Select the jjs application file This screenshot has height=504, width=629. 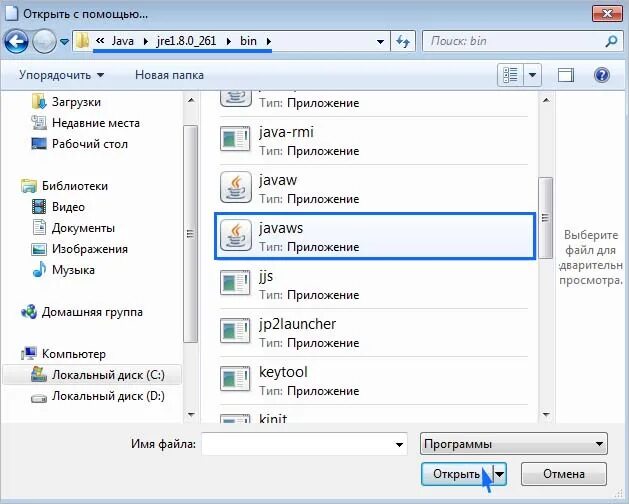pyautogui.click(x=373, y=285)
